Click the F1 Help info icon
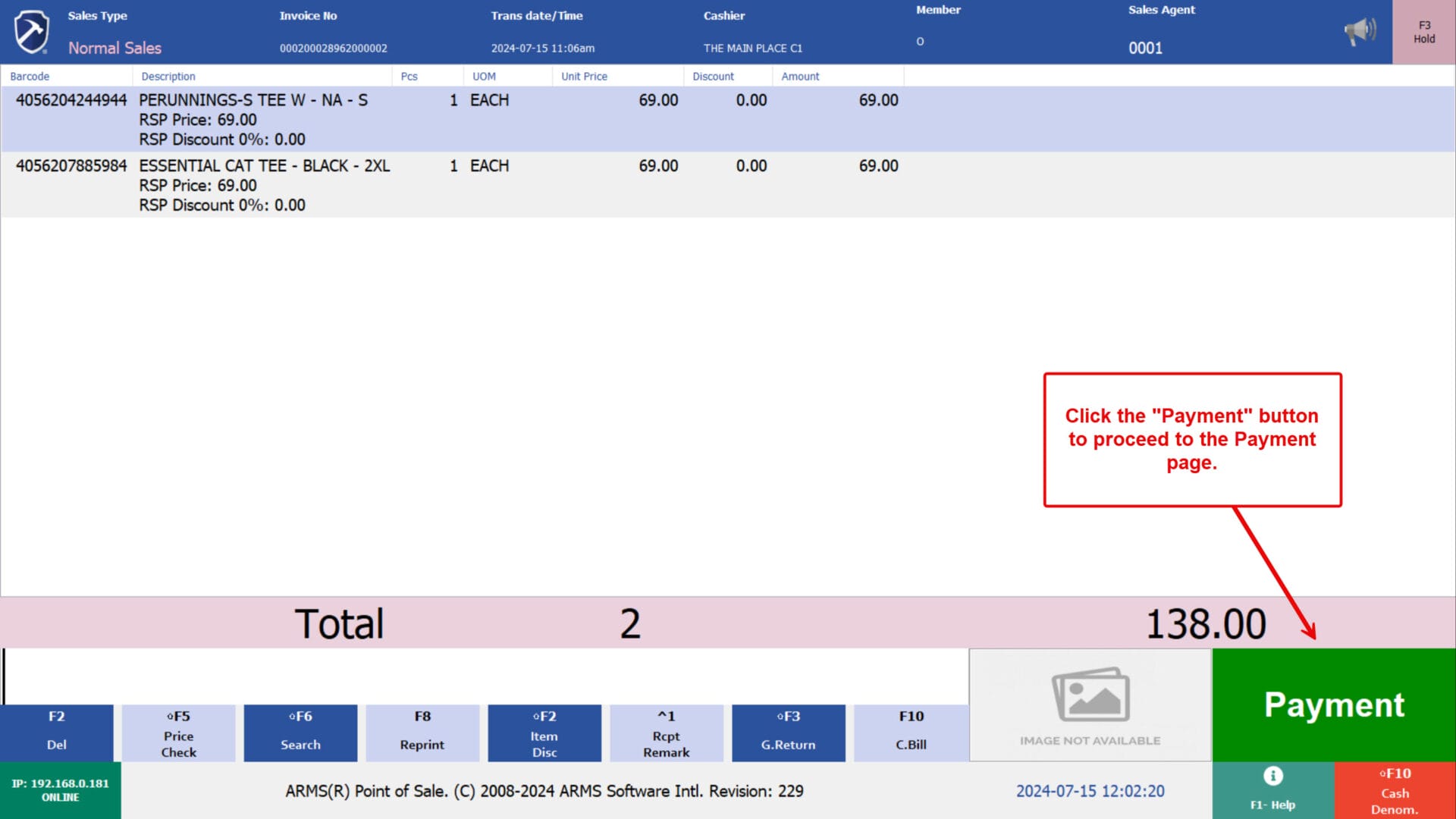 [x=1272, y=777]
